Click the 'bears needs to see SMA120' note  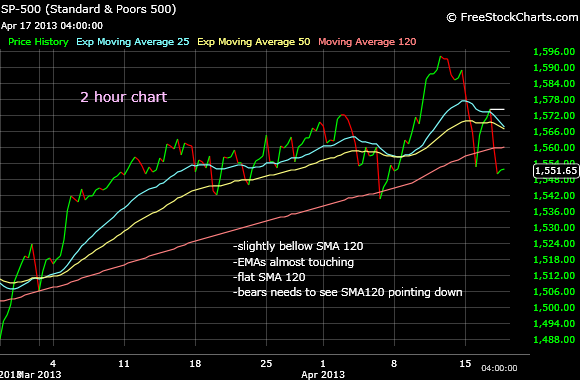coord(348,292)
